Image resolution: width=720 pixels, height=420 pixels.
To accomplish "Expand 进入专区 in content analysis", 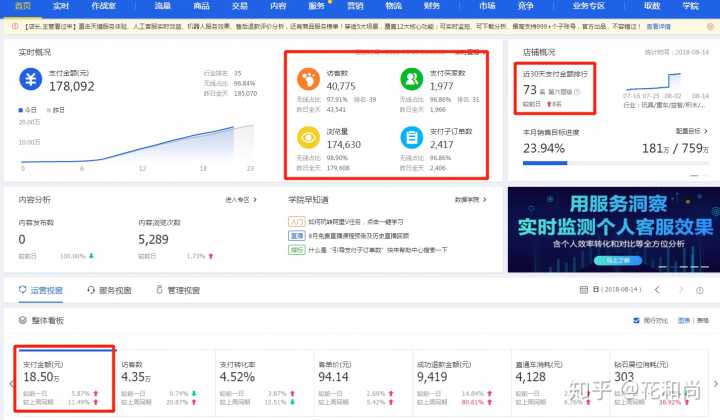I will [240, 200].
